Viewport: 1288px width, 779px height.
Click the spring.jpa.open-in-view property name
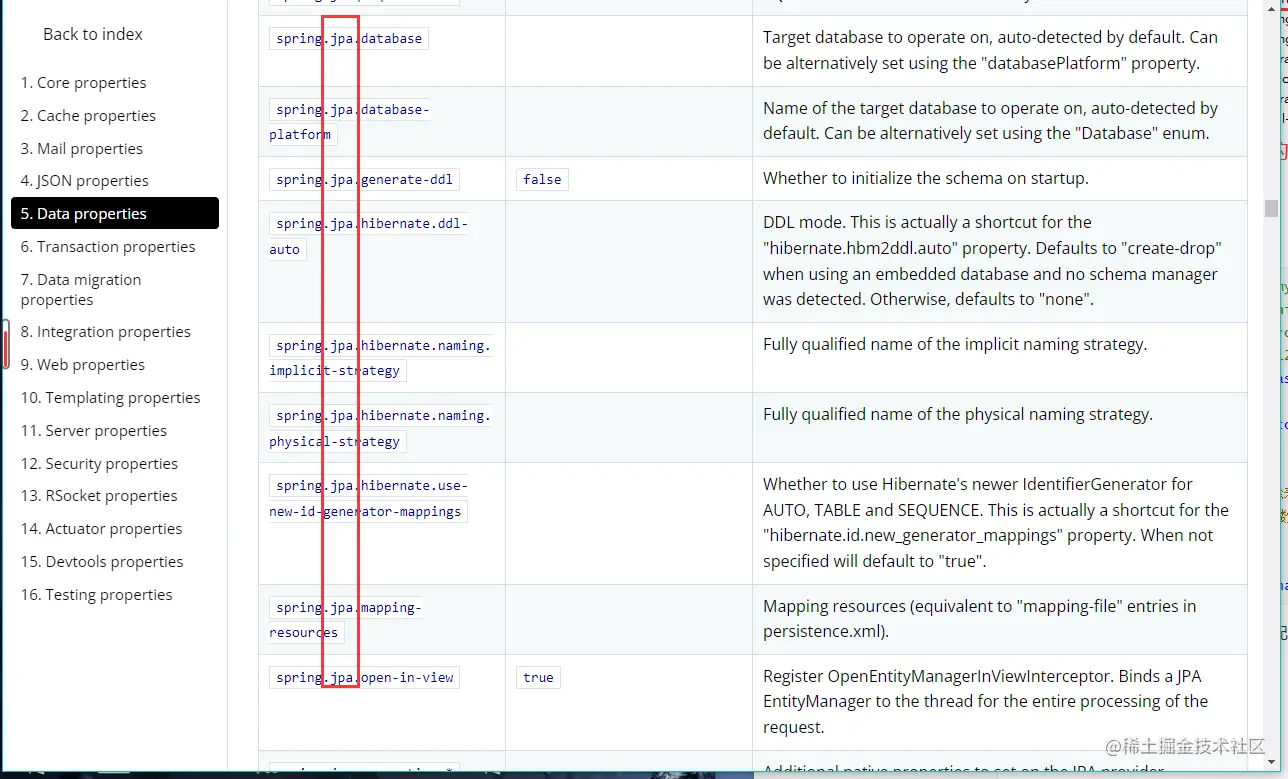click(x=364, y=678)
